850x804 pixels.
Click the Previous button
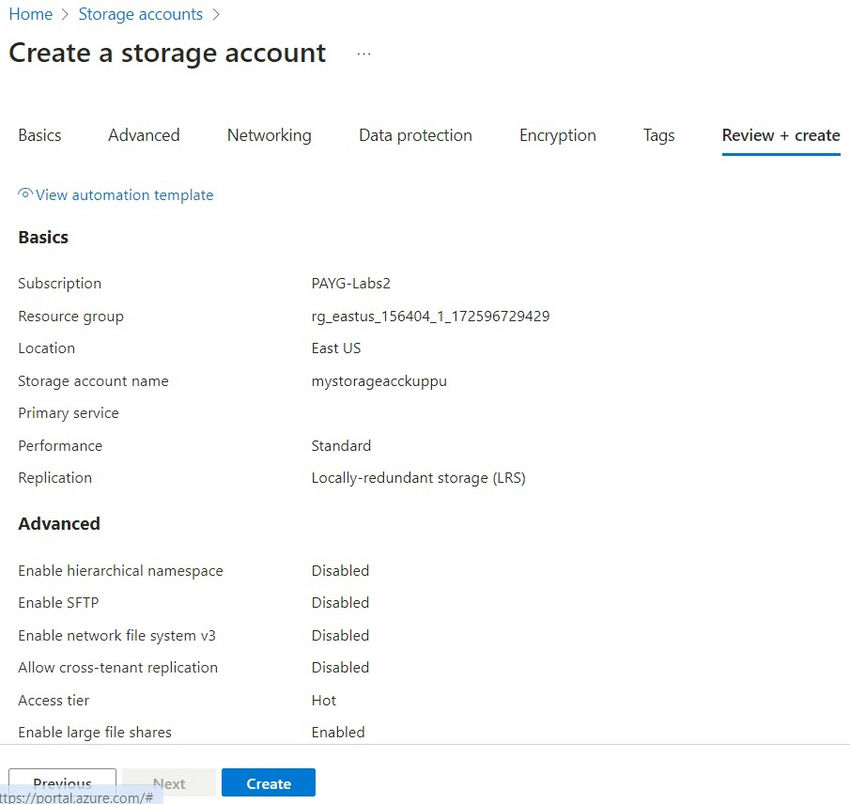[x=62, y=782]
